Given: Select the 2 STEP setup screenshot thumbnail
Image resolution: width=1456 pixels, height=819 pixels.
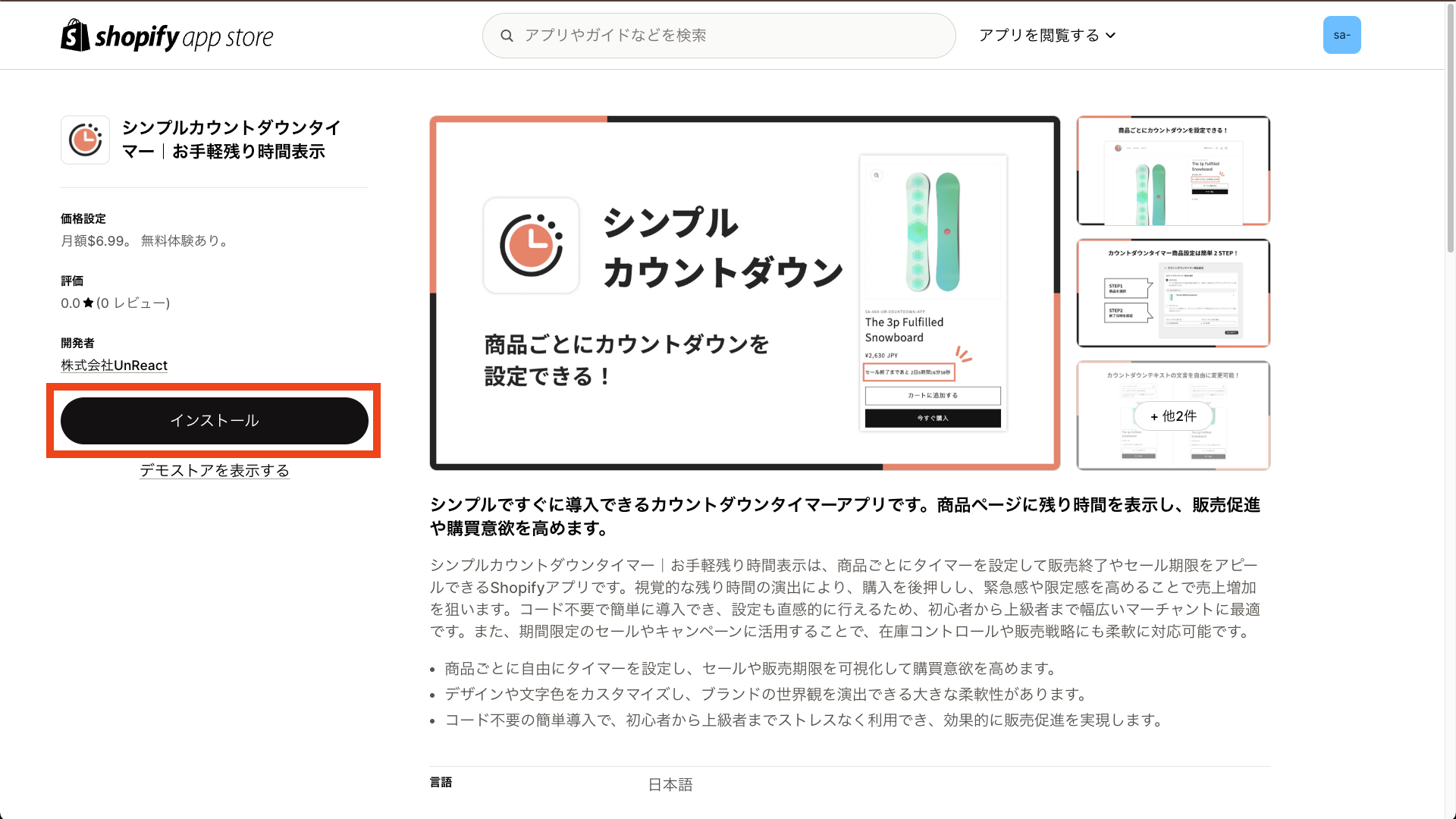Looking at the screenshot, I should click(1173, 293).
